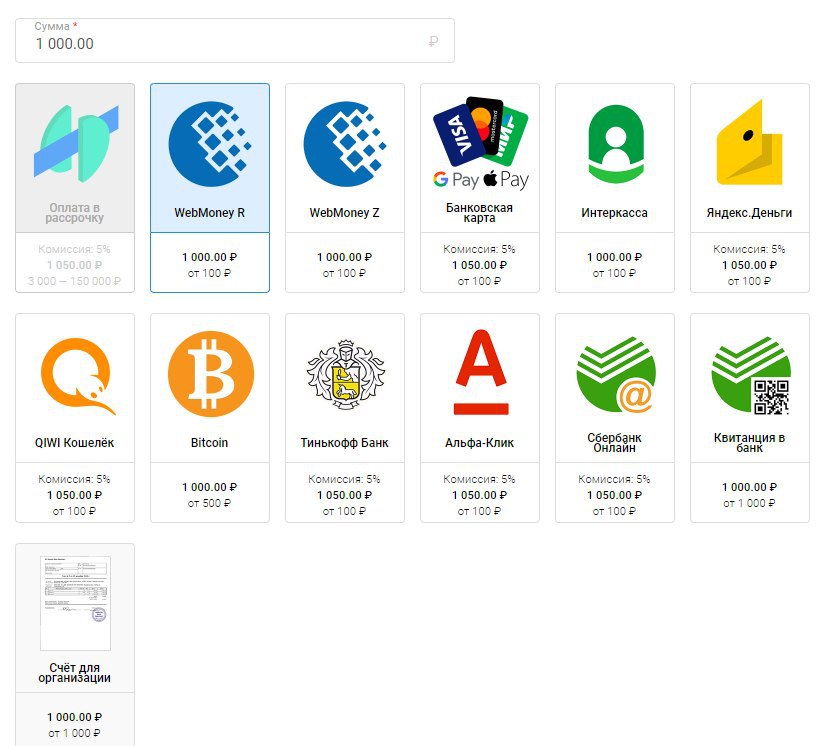Pick the Интеркасса green logo
The image size is (825, 746).
pos(615,143)
